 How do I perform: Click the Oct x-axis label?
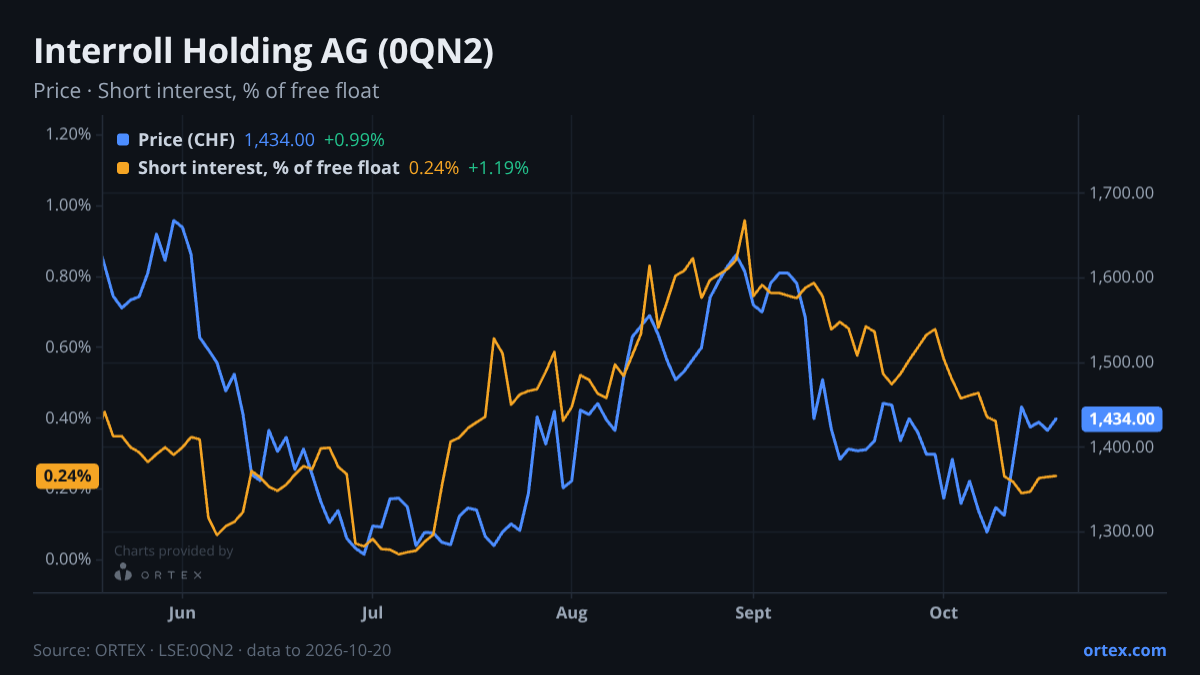(x=943, y=612)
